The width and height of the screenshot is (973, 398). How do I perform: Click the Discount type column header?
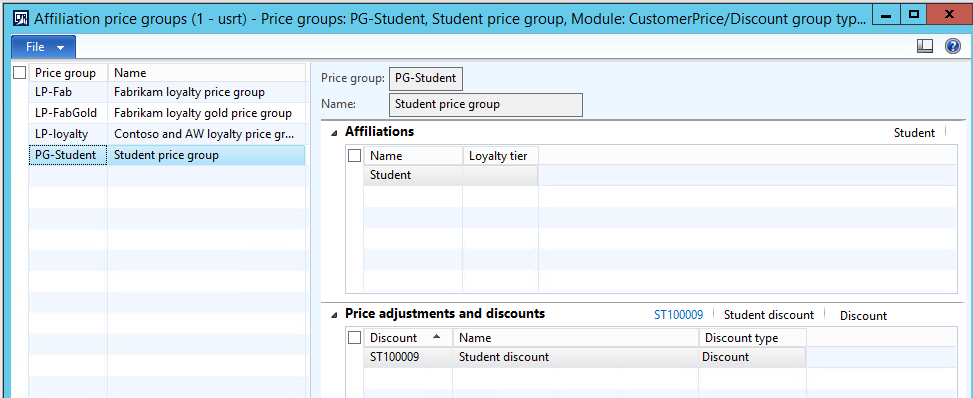tap(752, 338)
